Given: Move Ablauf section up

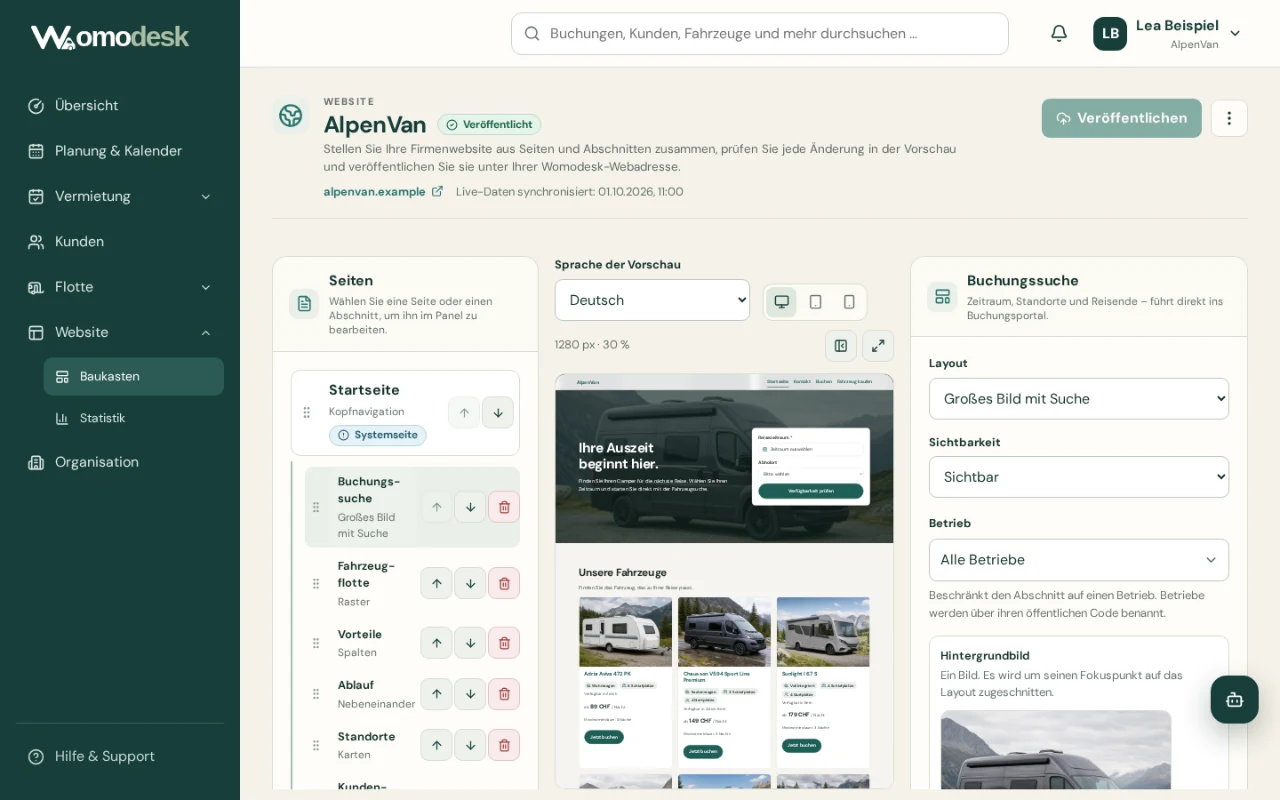Looking at the screenshot, I should click(436, 694).
